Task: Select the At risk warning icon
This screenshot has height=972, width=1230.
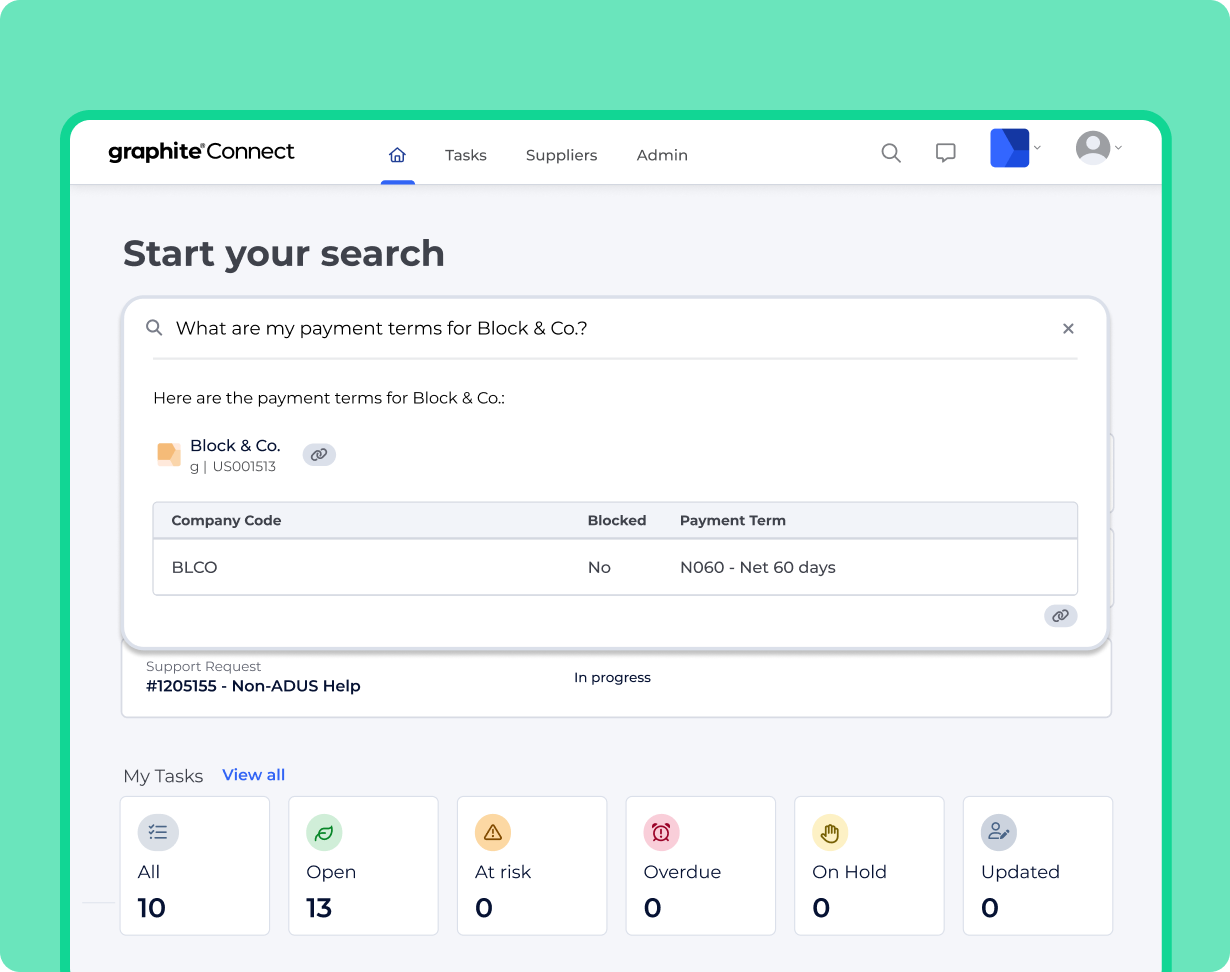Action: [x=492, y=832]
